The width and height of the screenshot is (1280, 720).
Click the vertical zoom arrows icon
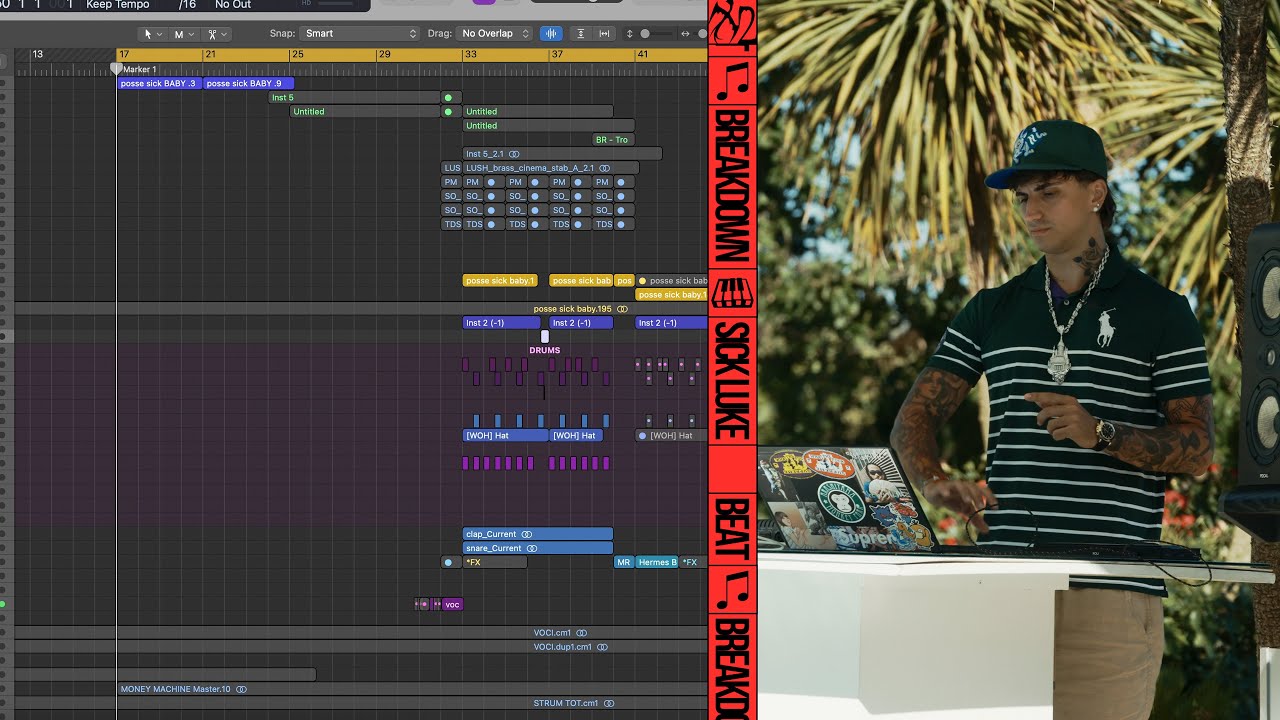629,34
